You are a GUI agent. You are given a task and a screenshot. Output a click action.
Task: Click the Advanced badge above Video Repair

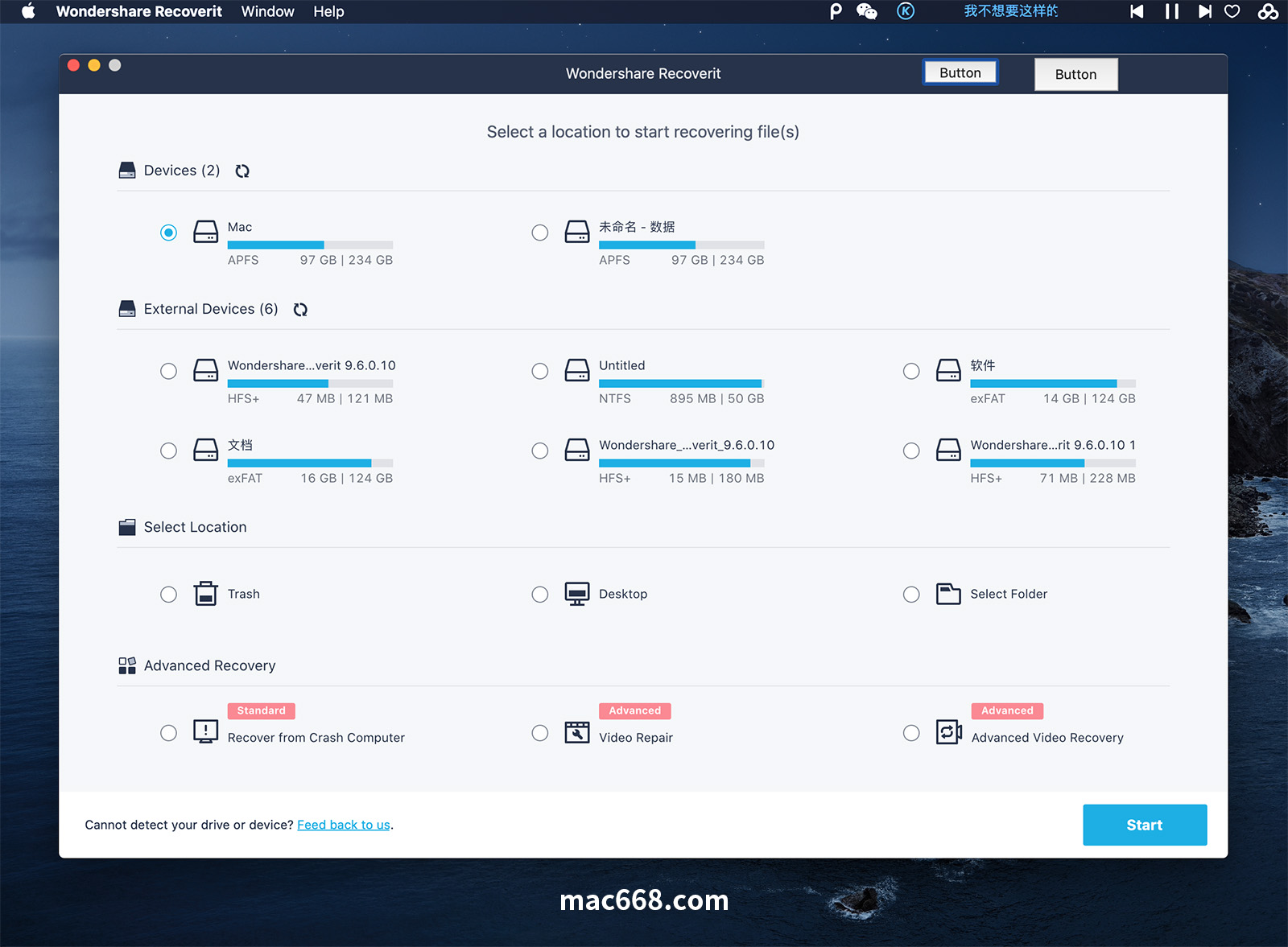pyautogui.click(x=635, y=710)
